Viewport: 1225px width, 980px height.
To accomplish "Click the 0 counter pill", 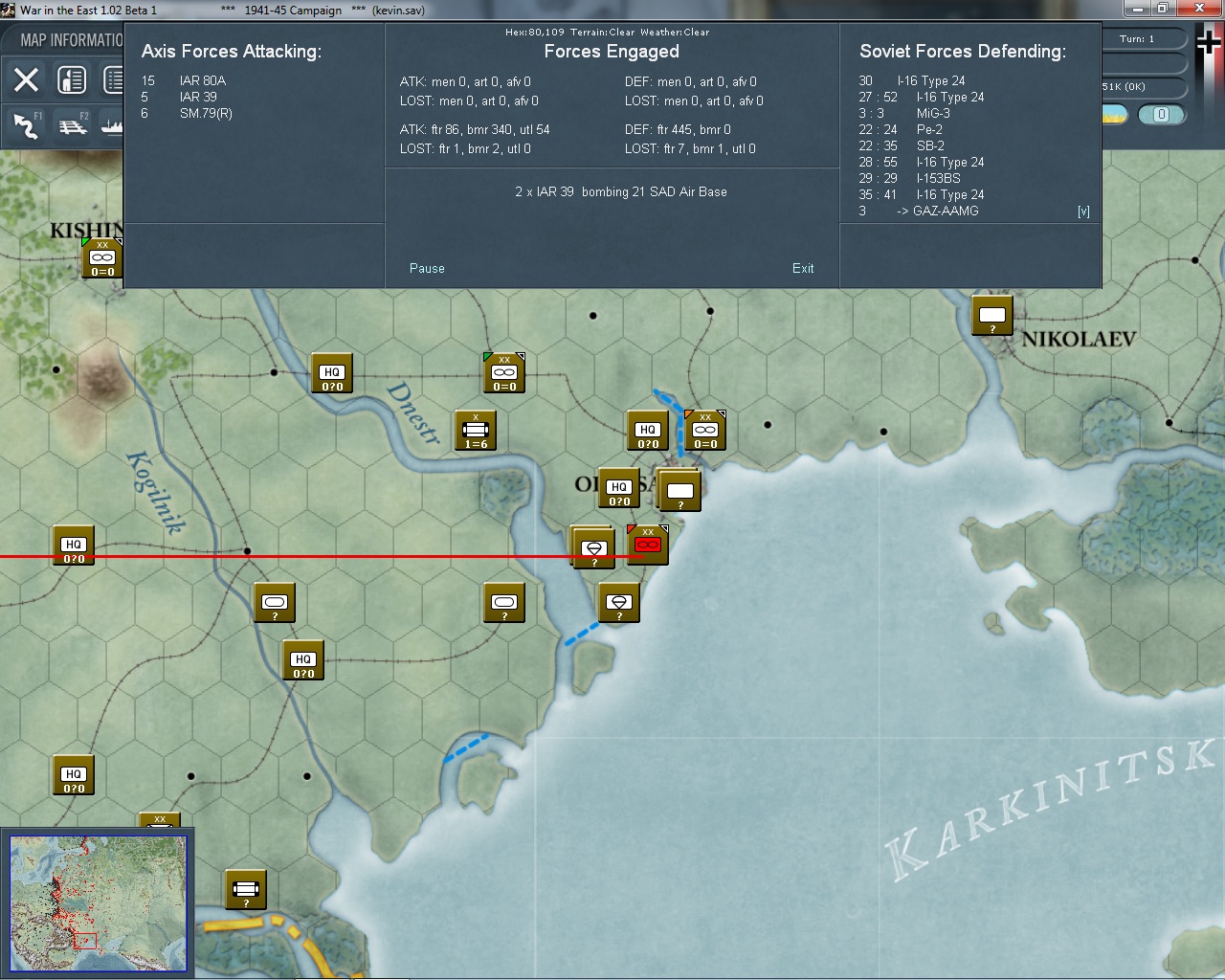I will [1162, 115].
